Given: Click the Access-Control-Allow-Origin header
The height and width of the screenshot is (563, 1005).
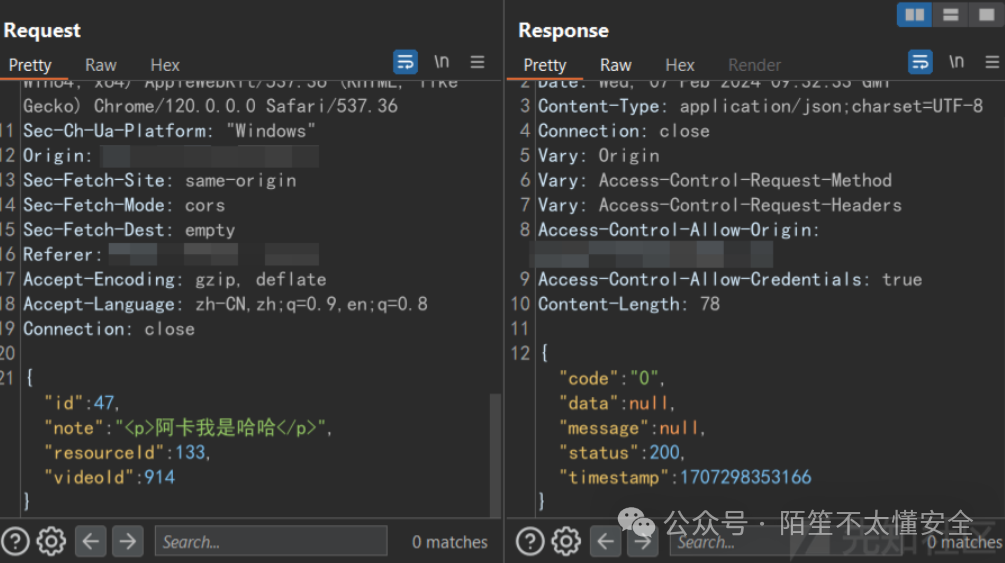Looking at the screenshot, I should [679, 230].
